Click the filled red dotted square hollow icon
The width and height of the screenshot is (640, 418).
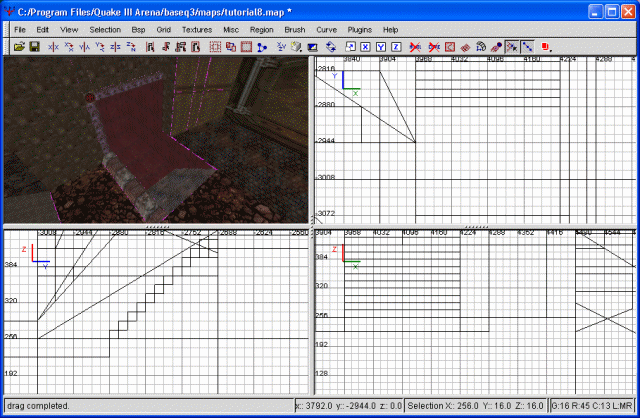pyautogui.click(x=246, y=47)
